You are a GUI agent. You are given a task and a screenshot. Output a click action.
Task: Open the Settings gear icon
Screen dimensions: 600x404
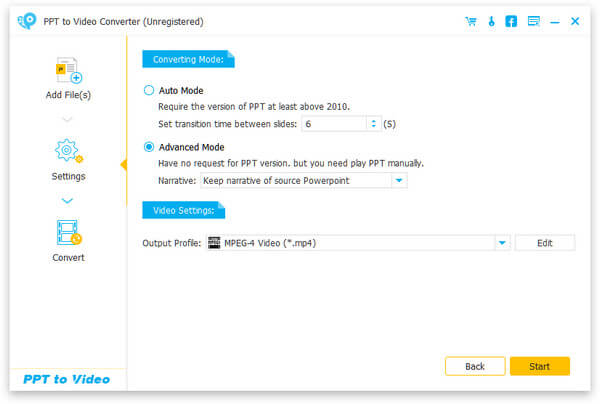click(x=68, y=152)
